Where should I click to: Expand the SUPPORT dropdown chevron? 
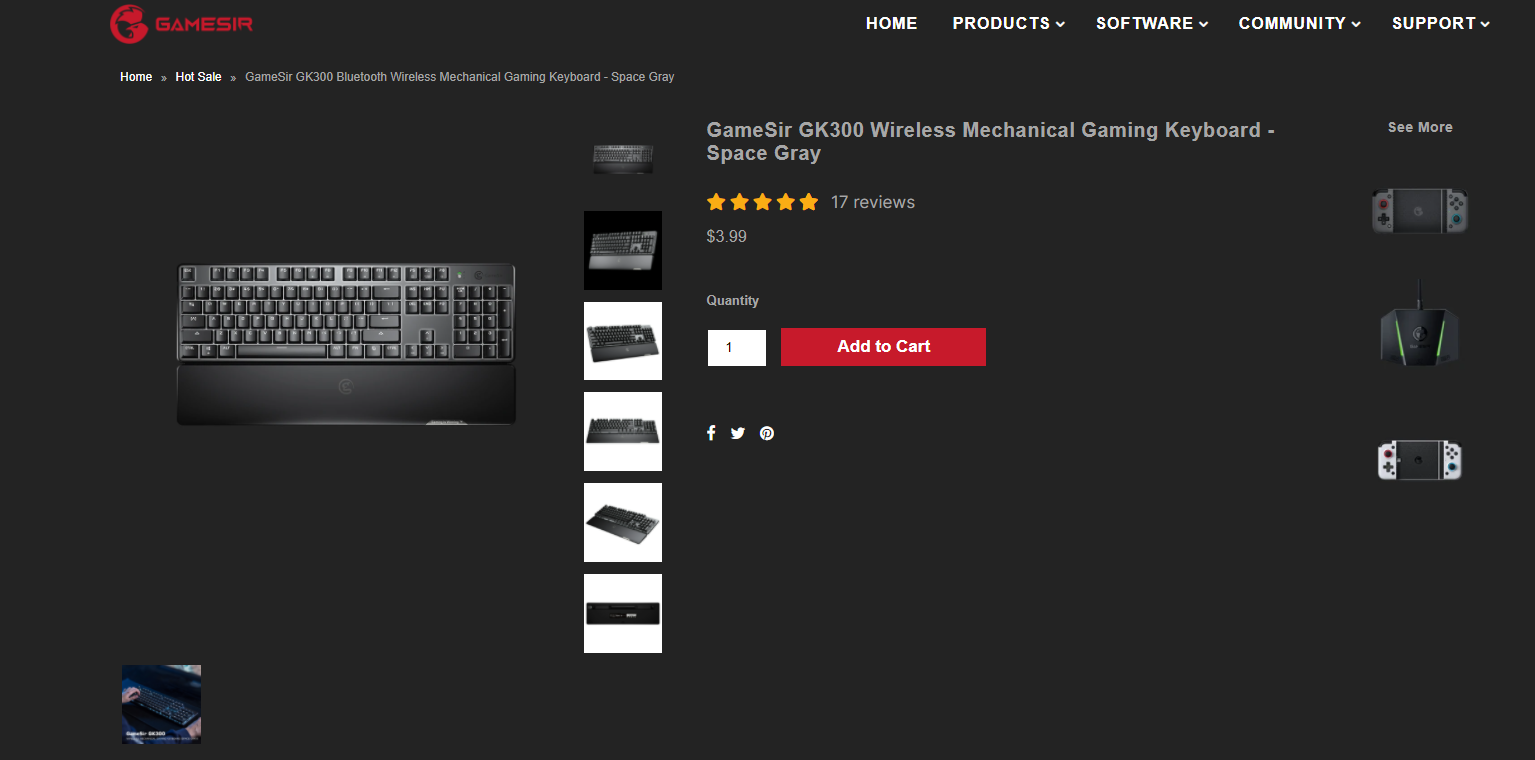tap(1485, 24)
